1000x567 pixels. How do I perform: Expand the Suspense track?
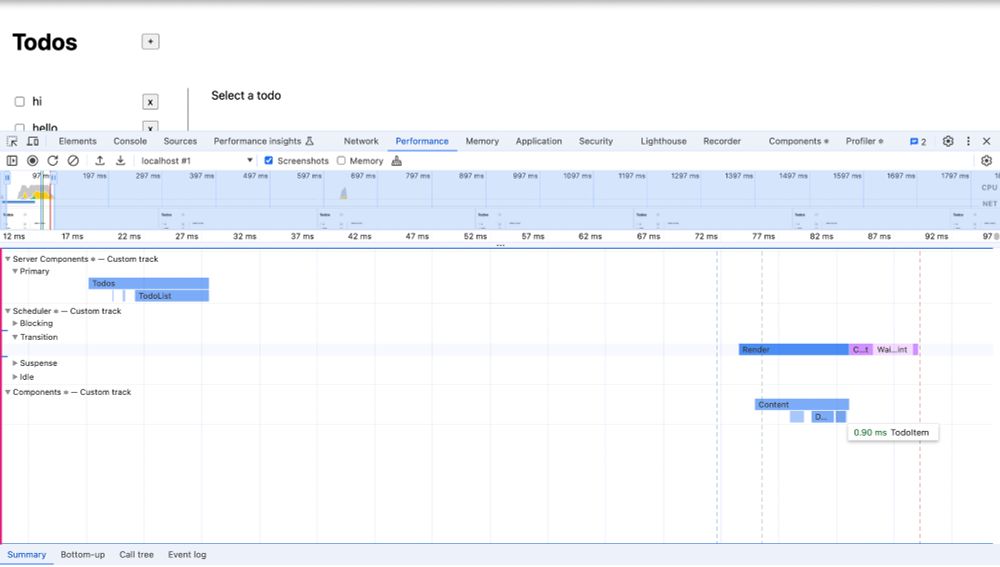point(15,363)
